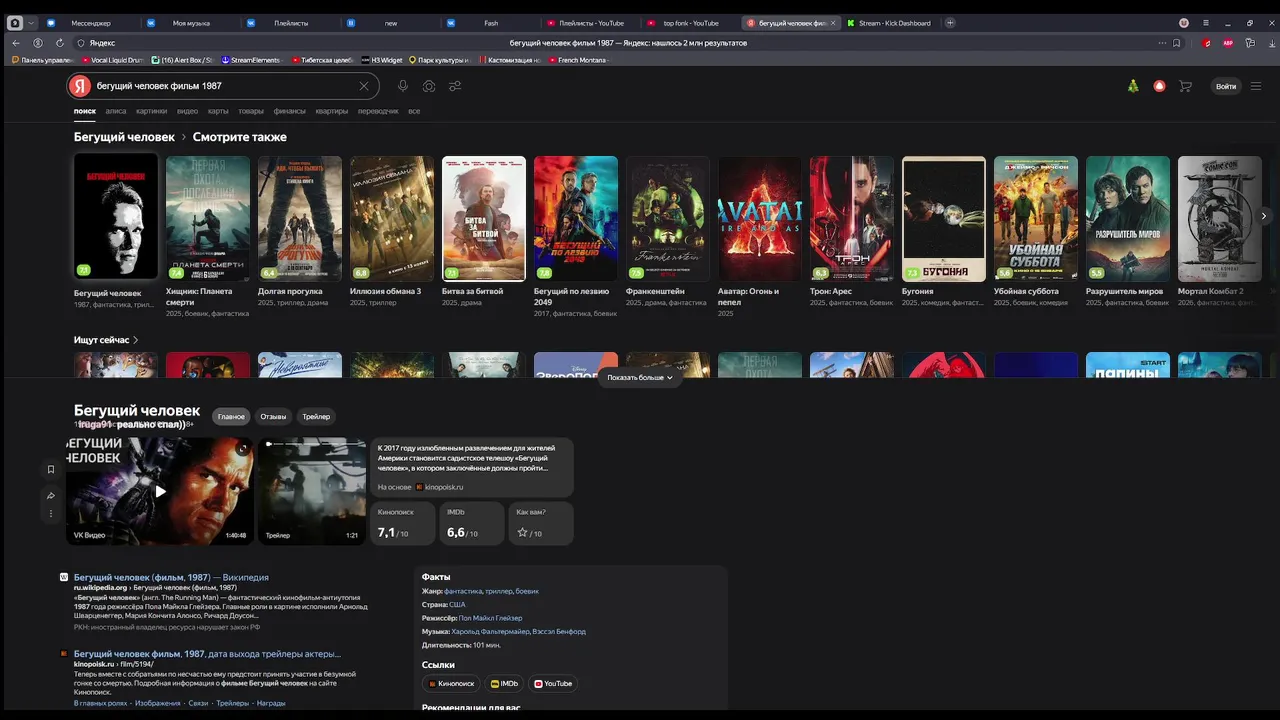
Task: Open the Кинопоиск 7,1 rating card
Action: click(x=403, y=524)
